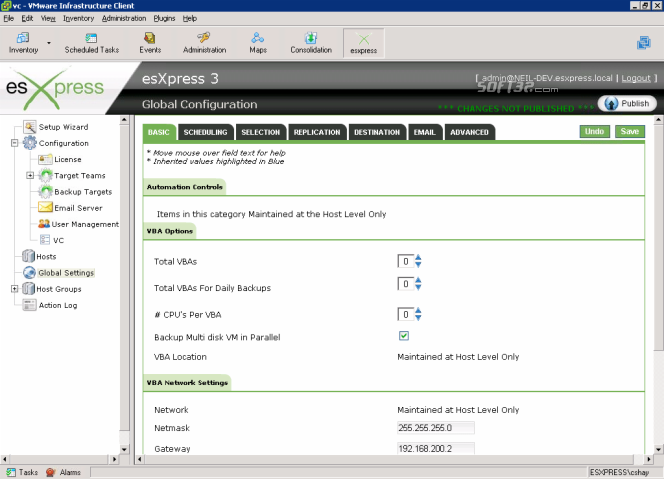Click the Email Server envelope icon
The image size is (664, 479).
pyautogui.click(x=45, y=208)
